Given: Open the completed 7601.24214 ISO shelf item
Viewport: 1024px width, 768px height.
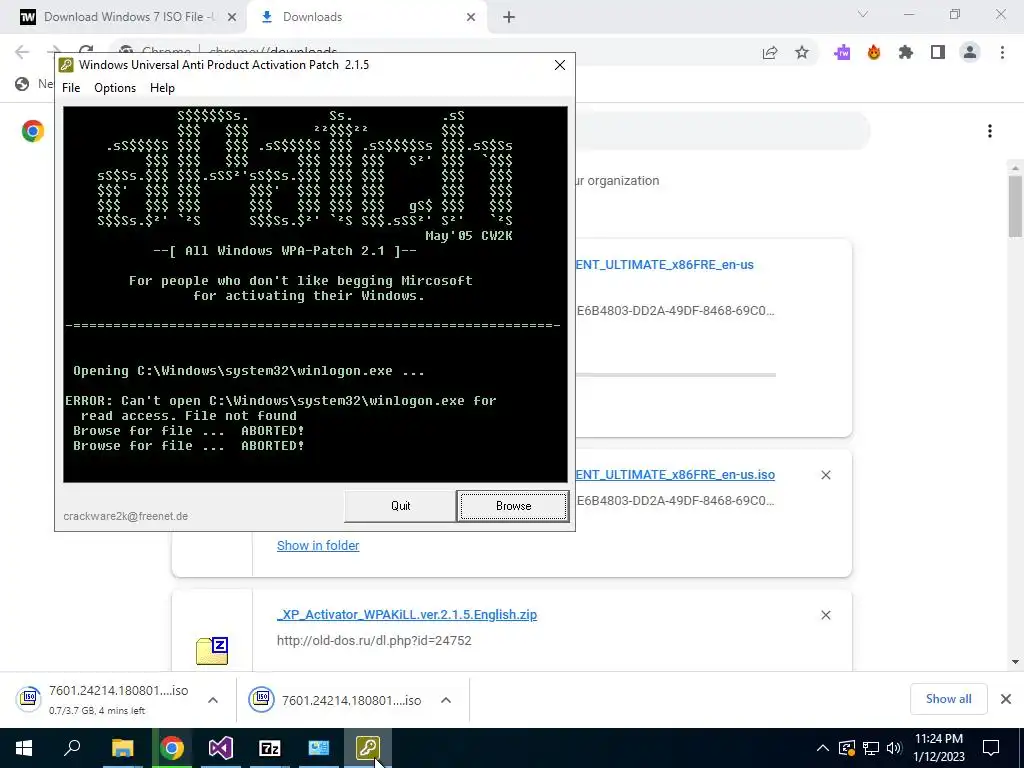Looking at the screenshot, I should [x=336, y=700].
